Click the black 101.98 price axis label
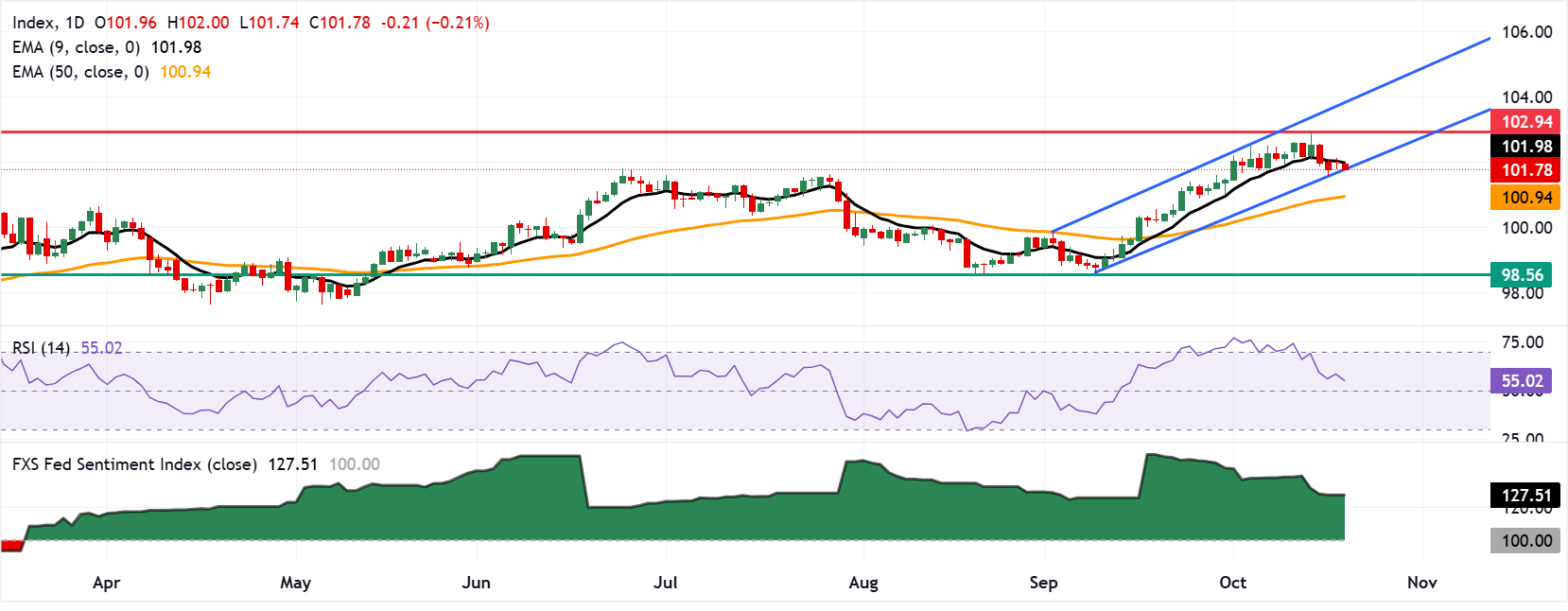 (x=1525, y=146)
